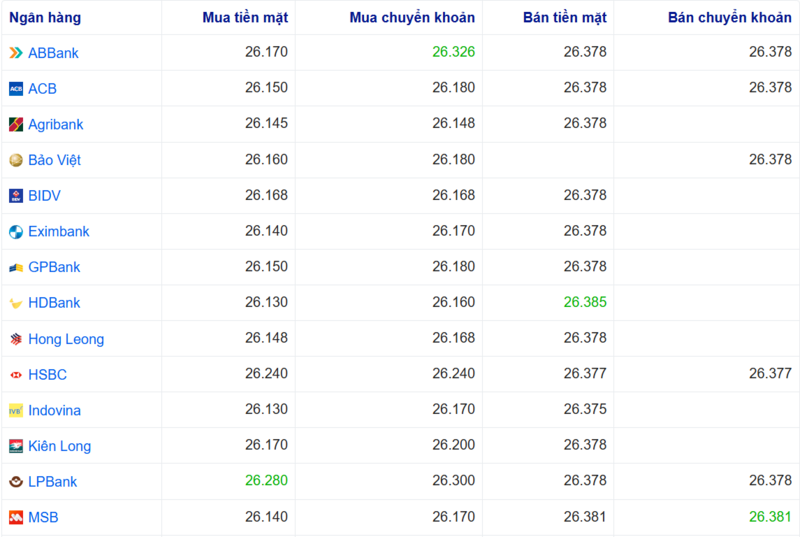Open the ABBank link
Image resolution: width=800 pixels, height=537 pixels.
coord(53,53)
